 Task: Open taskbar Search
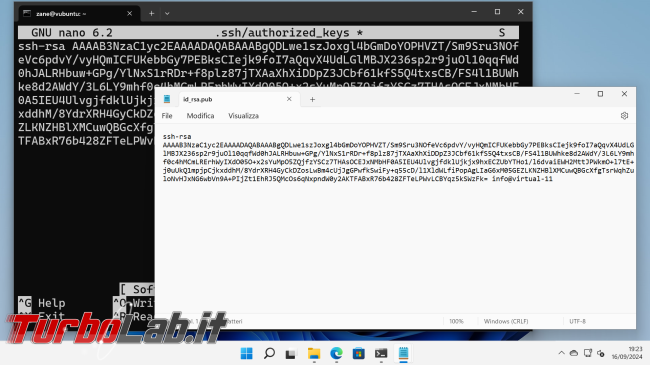(x=269, y=353)
